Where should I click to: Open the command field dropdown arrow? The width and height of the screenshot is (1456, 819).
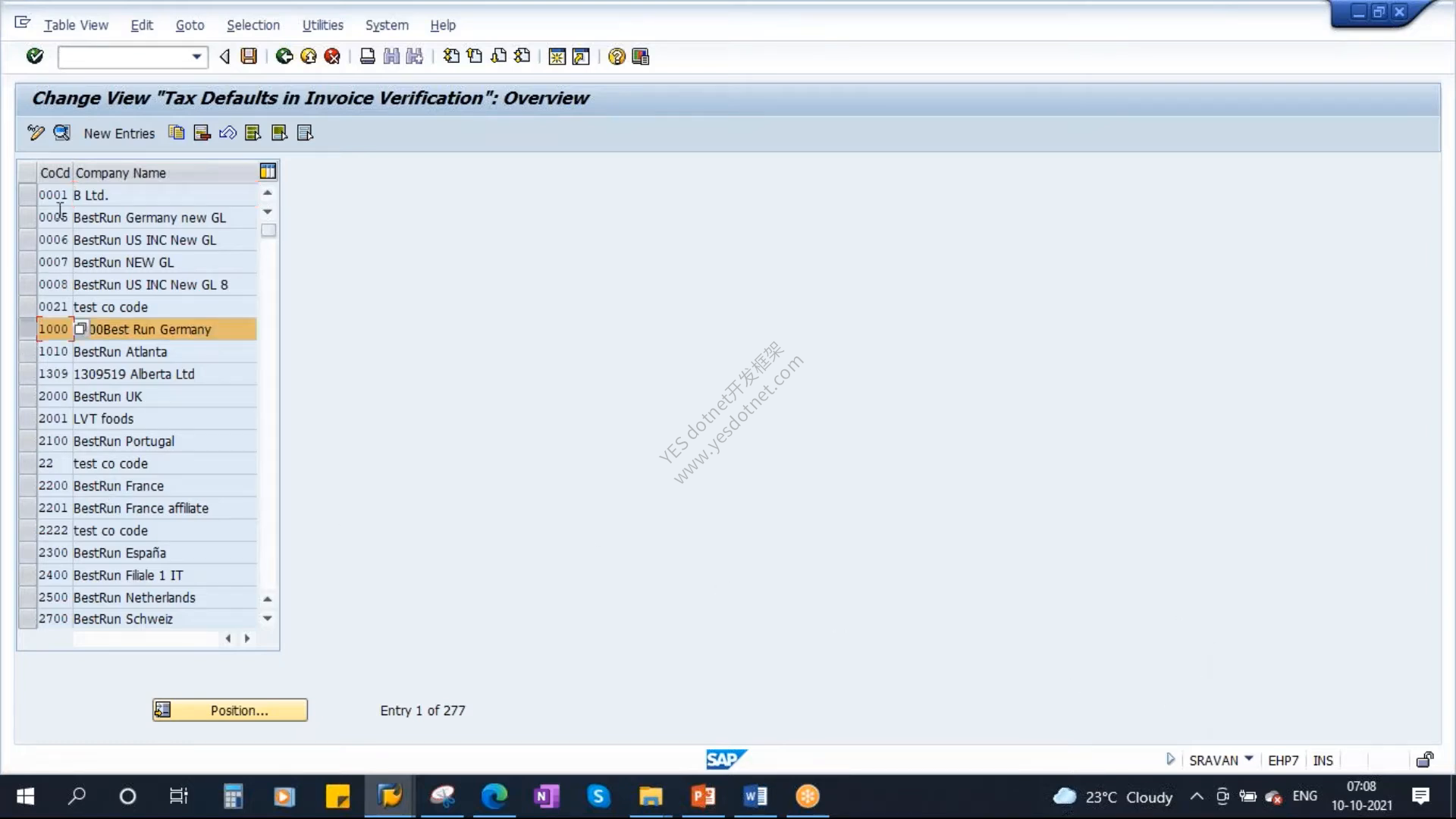[x=196, y=57]
